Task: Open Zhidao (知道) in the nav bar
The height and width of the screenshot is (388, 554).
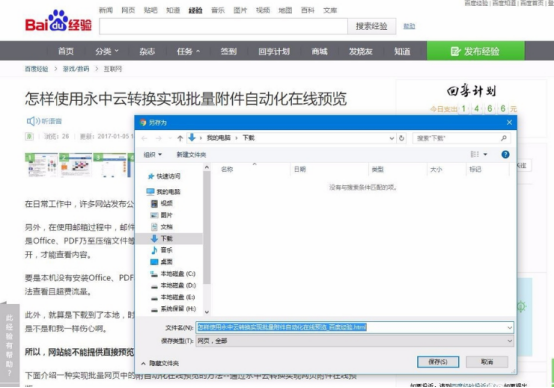Action: tap(402, 52)
